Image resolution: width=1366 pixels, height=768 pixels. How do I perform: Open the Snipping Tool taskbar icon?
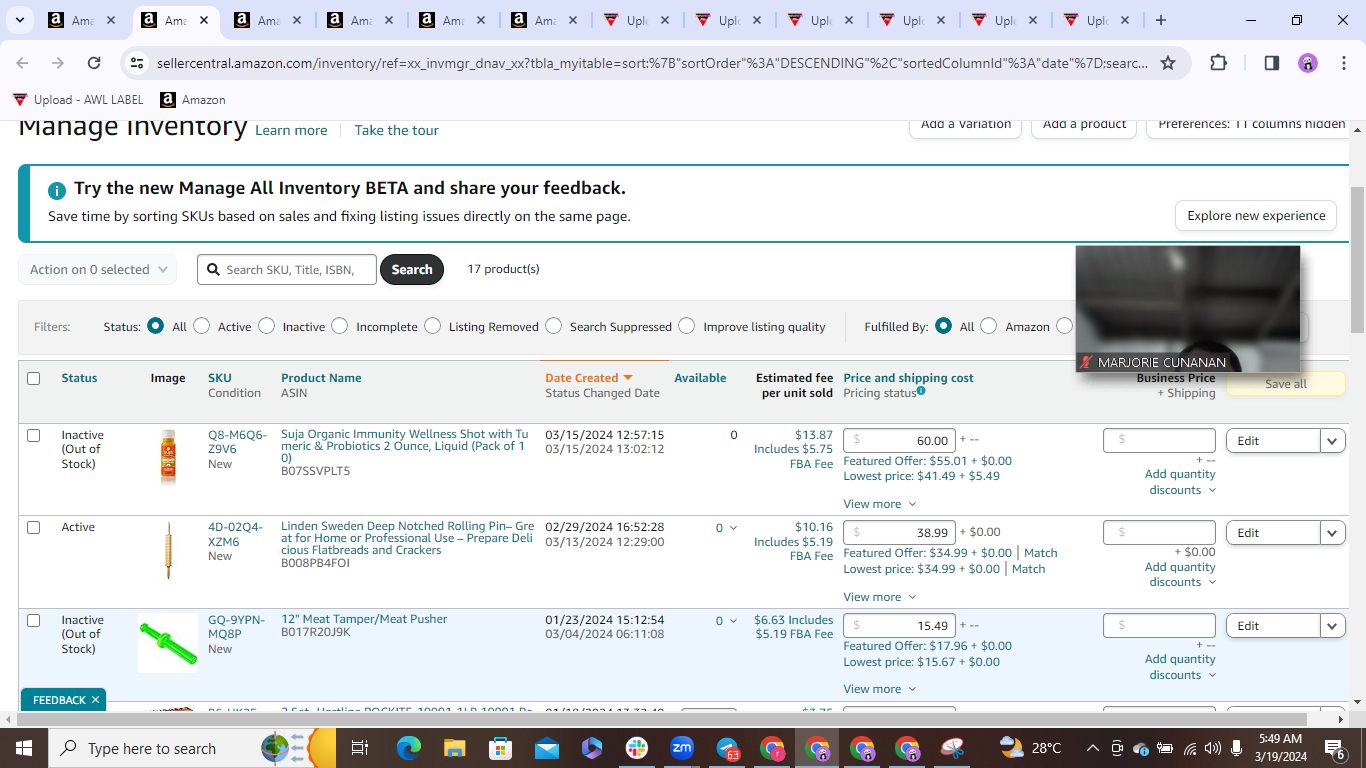(952, 748)
